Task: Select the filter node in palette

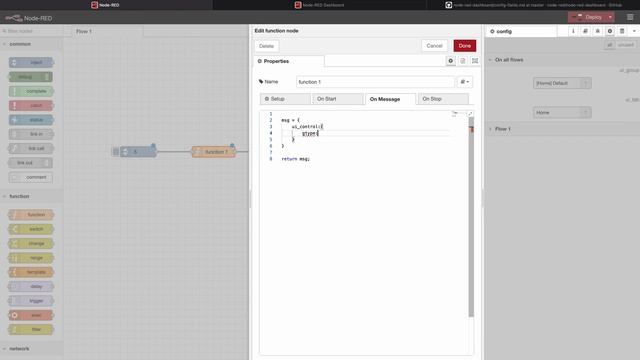Action: (x=31, y=329)
